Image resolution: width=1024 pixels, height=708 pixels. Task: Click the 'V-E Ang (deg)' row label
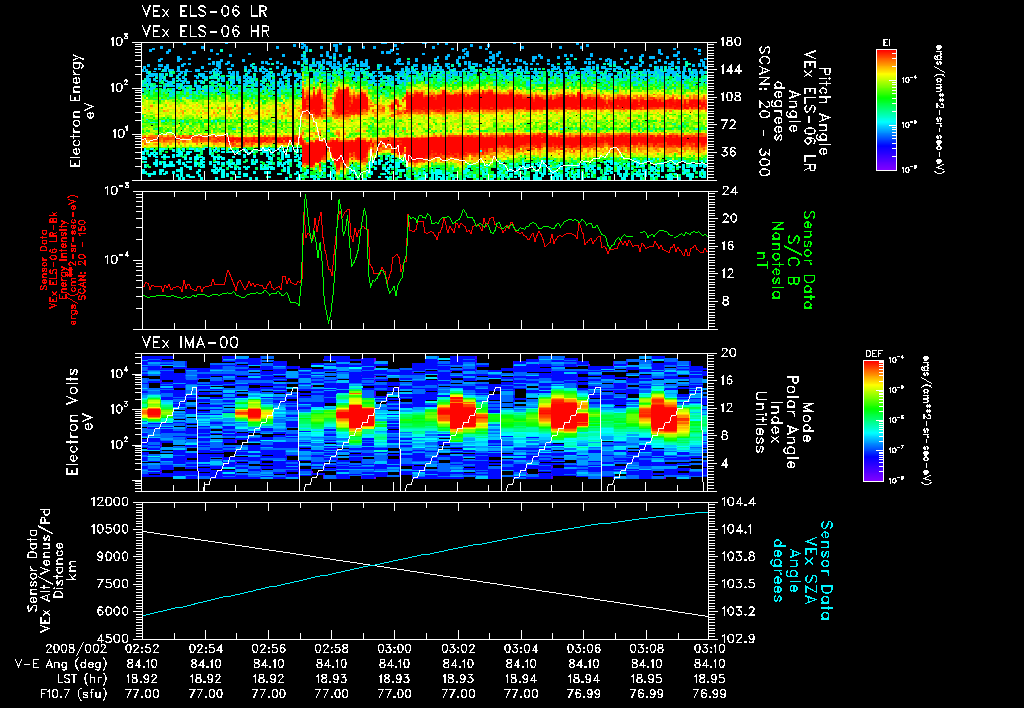tap(61, 664)
